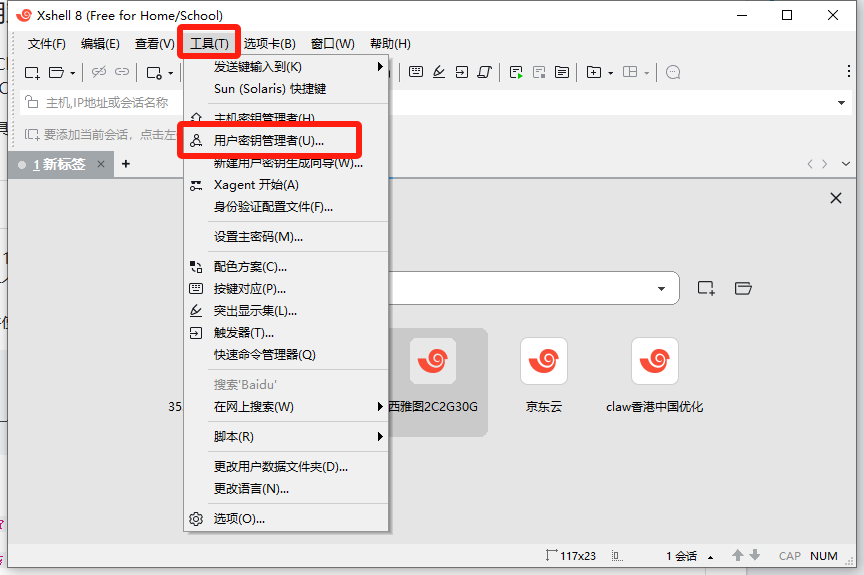The width and height of the screenshot is (864, 575).
Task: Open 触发器(T) from the menu
Action: (286, 333)
